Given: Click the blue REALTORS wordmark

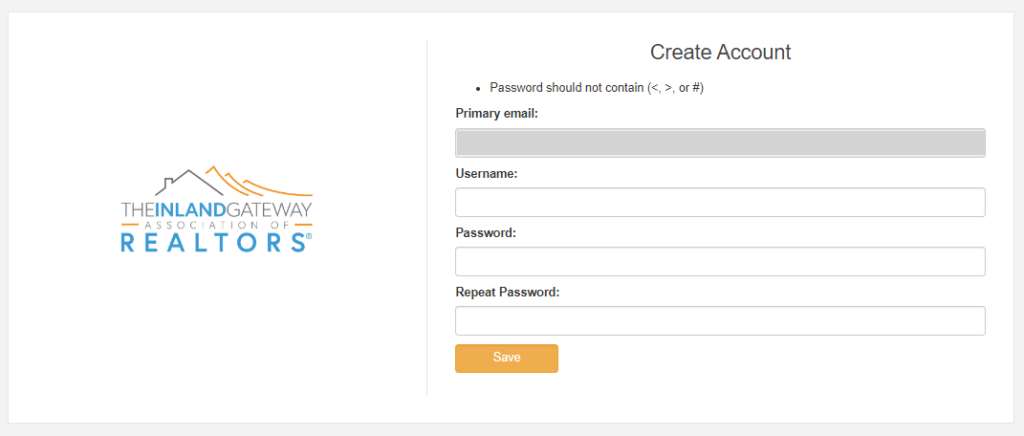Looking at the screenshot, I should click(214, 241).
